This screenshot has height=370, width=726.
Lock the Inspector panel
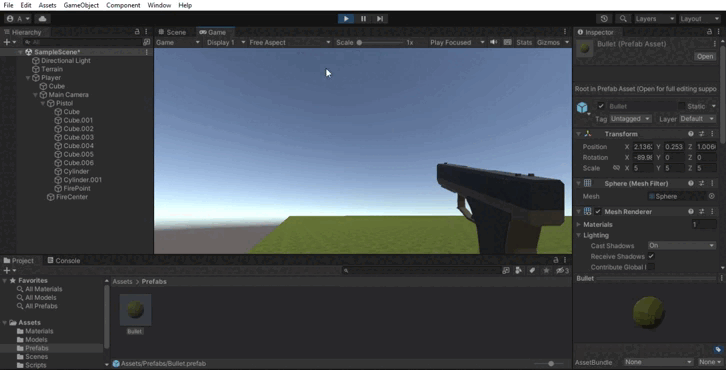709,32
